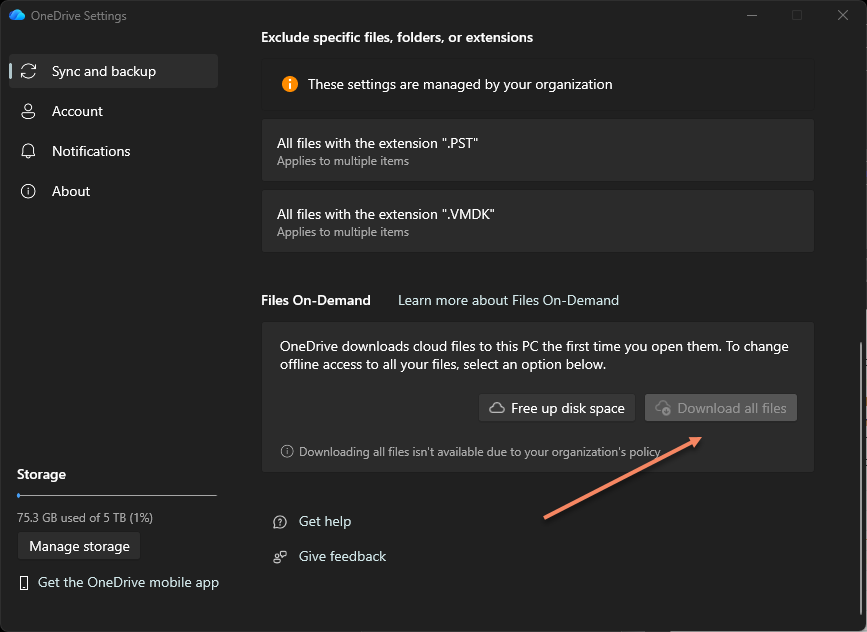Click "These settings are managed by your organization"
867x632 pixels.
point(460,84)
